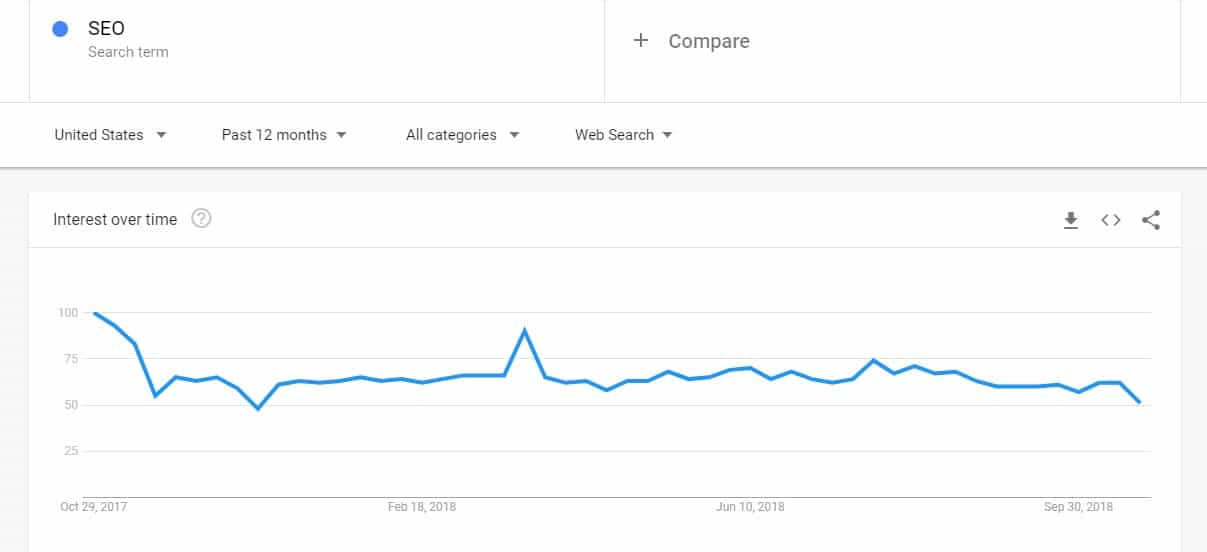
Task: Click the Search term subtitle under SEO
Action: pyautogui.click(x=128, y=52)
